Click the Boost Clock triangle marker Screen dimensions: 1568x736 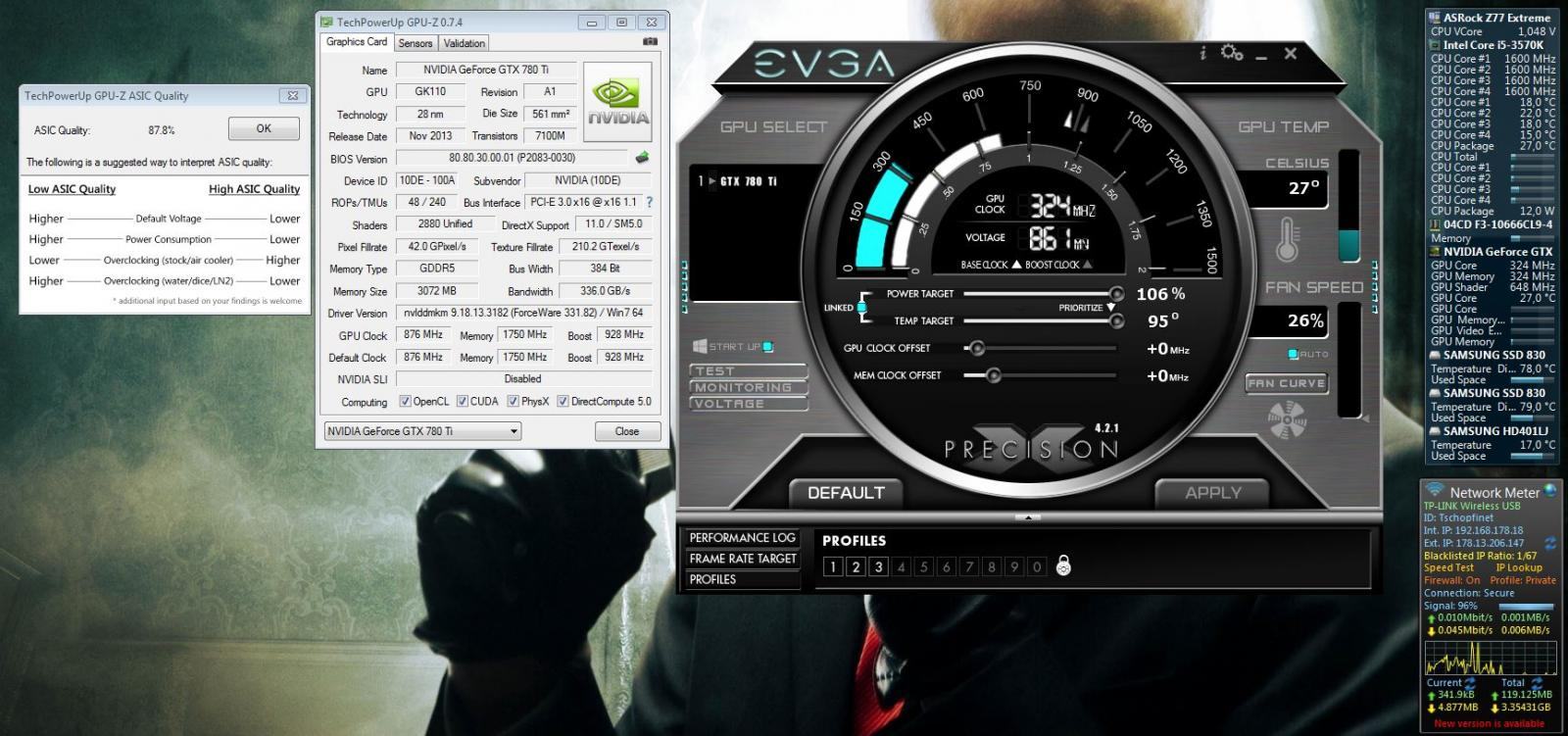[1087, 265]
